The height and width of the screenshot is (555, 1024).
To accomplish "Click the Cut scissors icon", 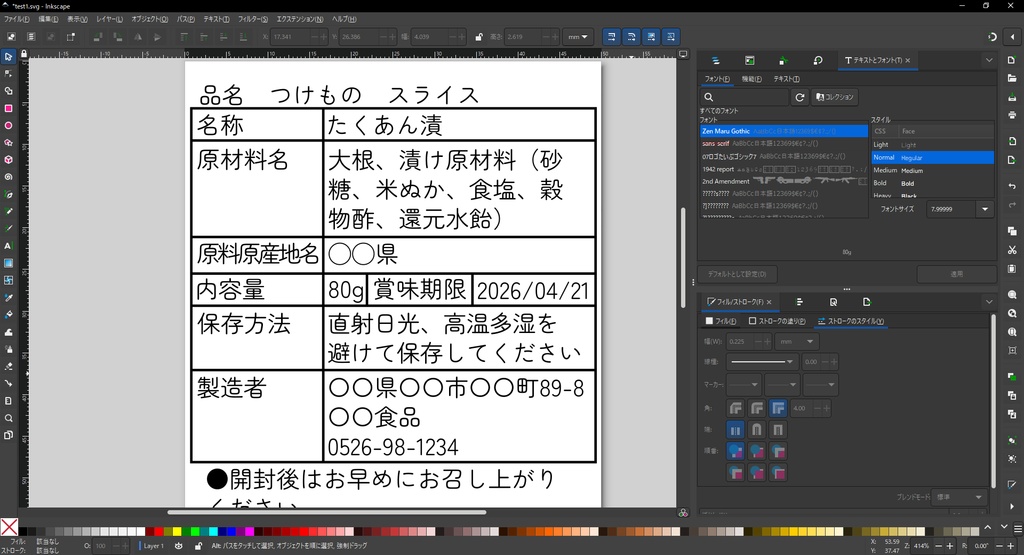I will [1012, 250].
